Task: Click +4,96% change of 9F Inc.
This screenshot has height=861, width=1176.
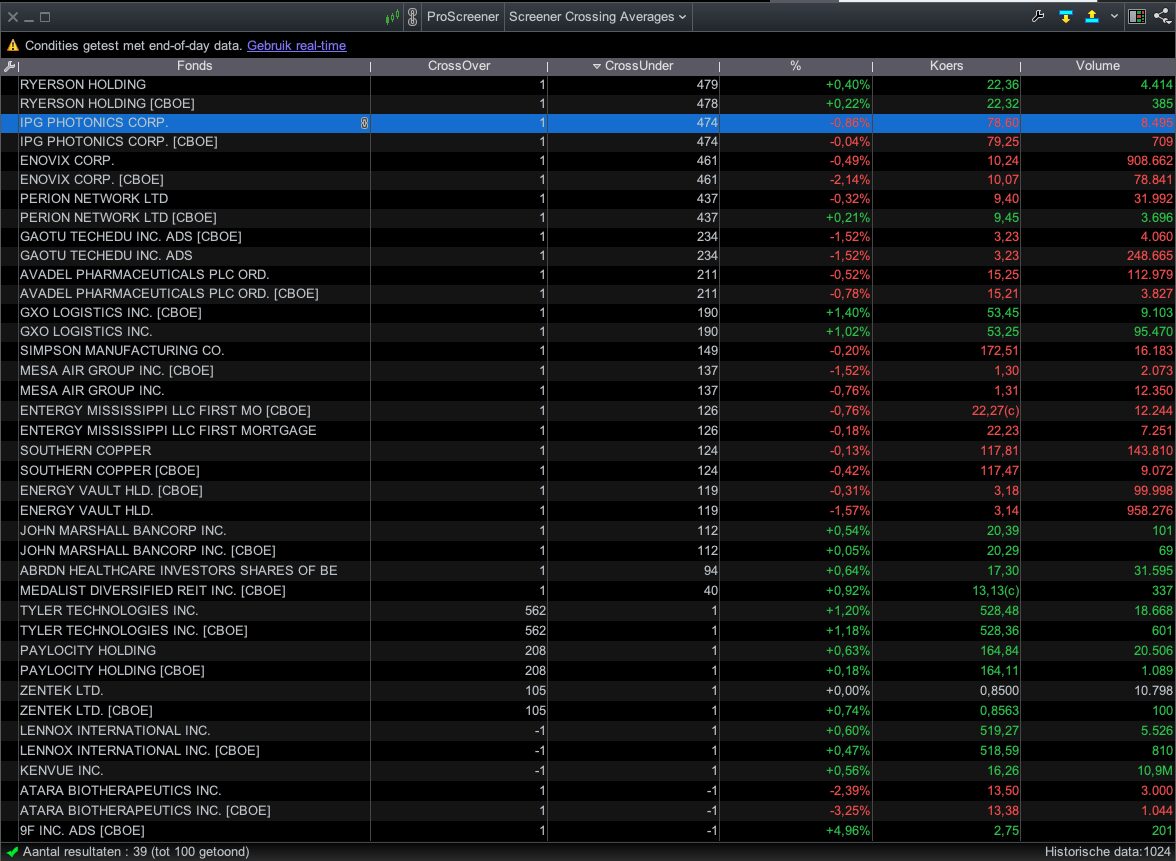Action: [x=848, y=831]
